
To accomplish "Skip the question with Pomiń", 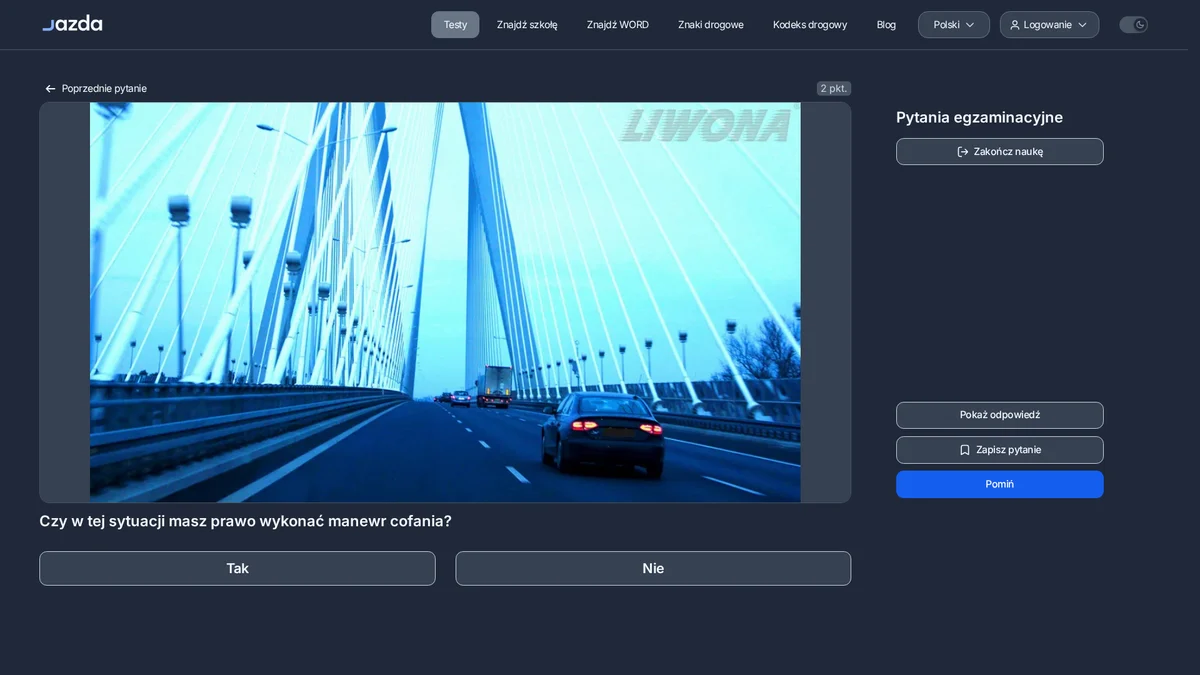I will click(1000, 484).
